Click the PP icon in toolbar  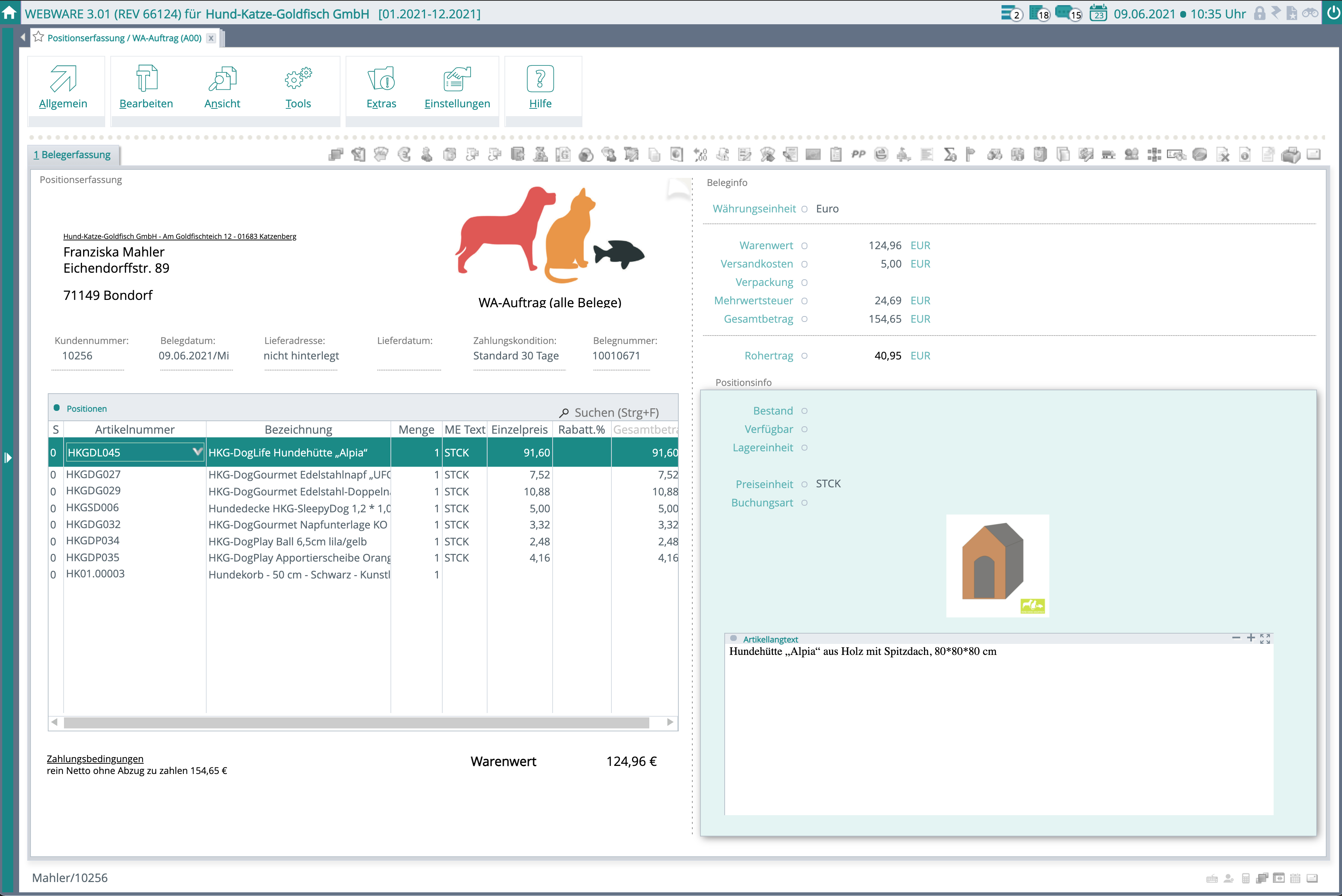pos(858,154)
